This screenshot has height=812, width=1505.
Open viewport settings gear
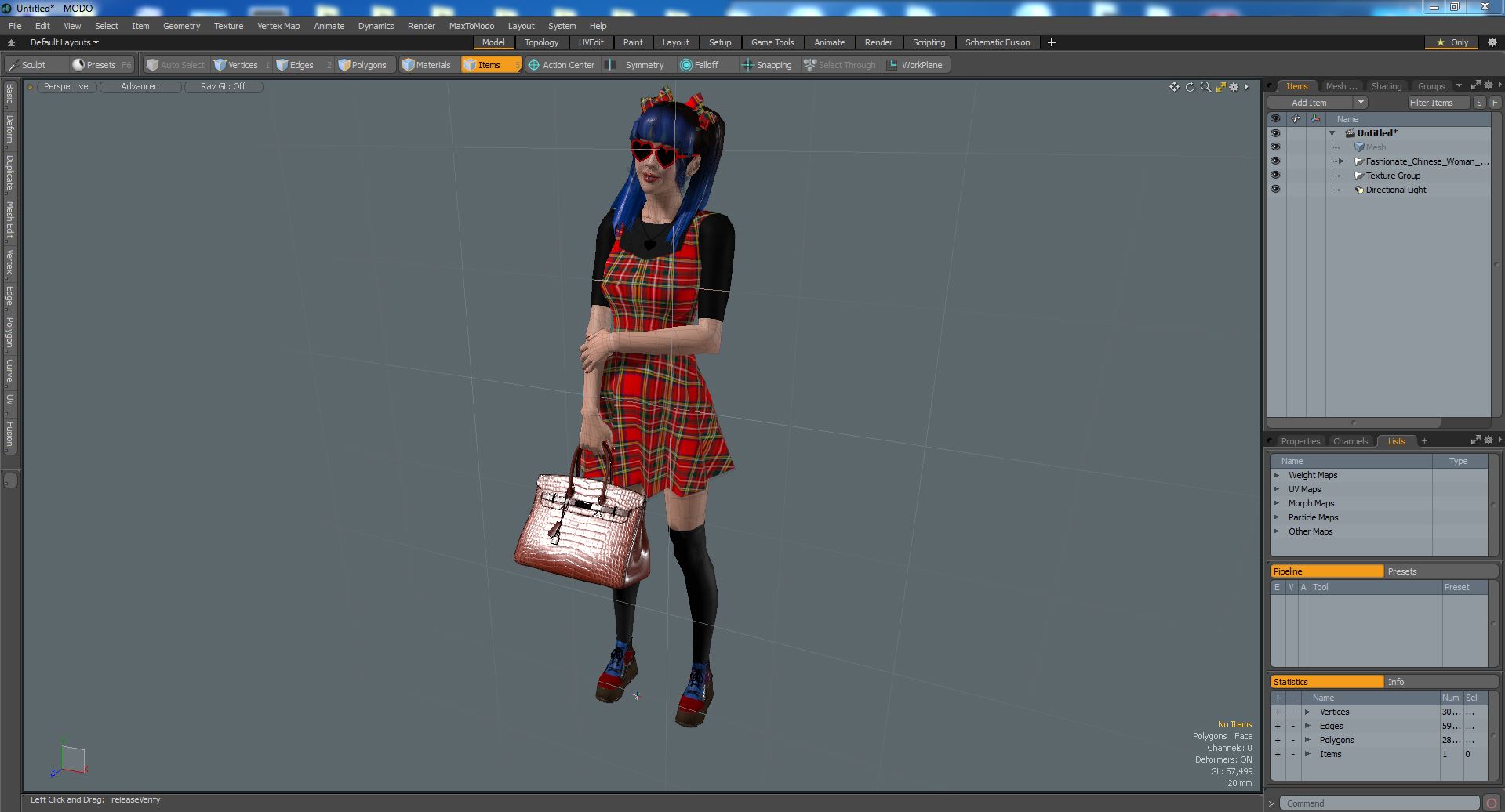click(1234, 87)
